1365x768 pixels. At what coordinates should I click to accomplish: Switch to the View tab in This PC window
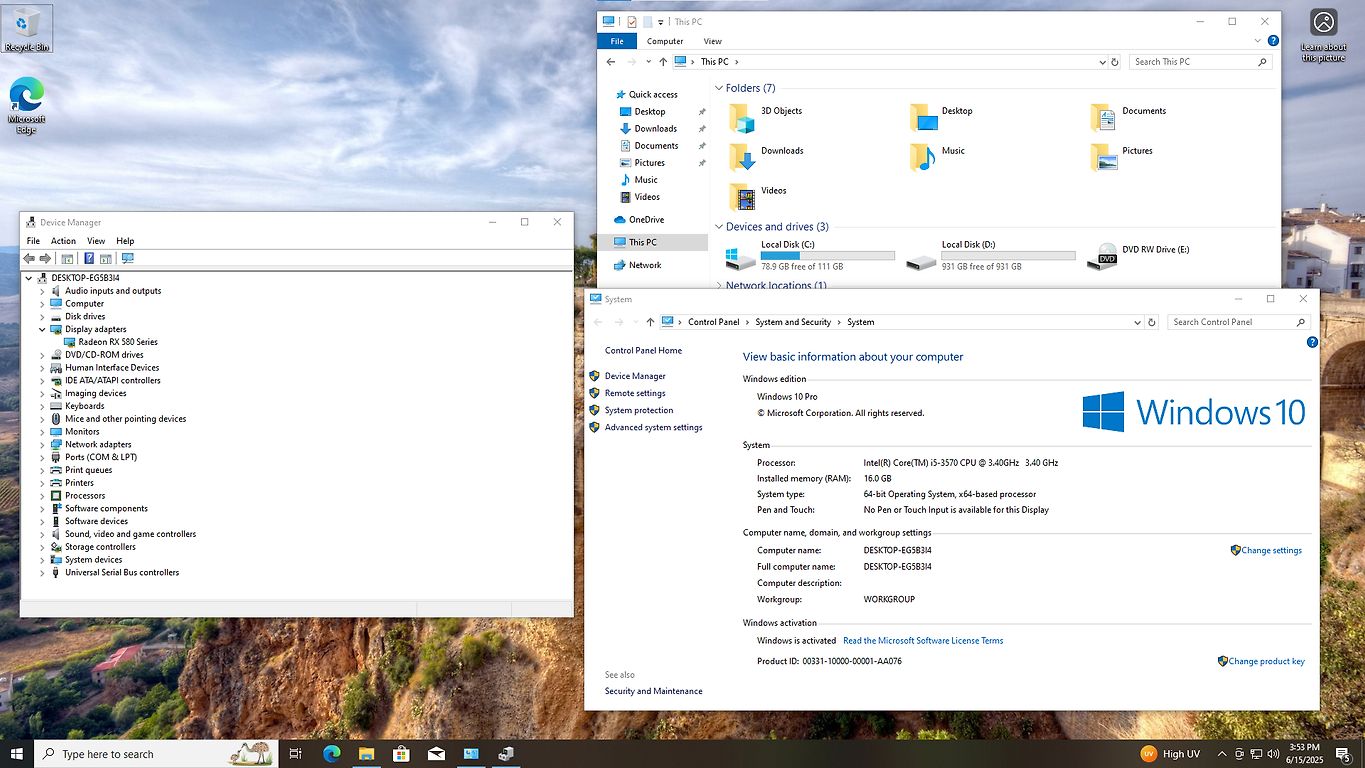coord(712,41)
